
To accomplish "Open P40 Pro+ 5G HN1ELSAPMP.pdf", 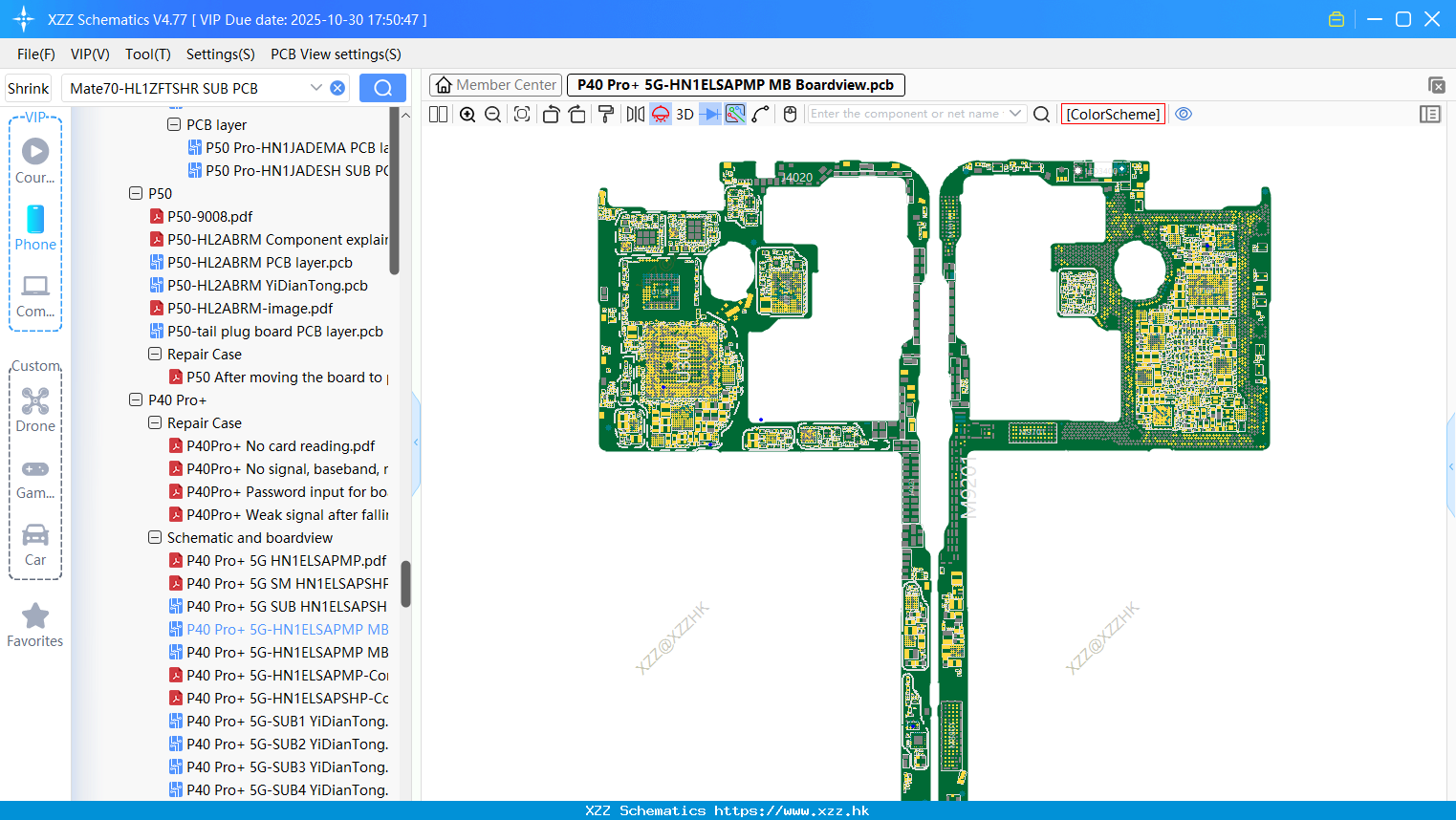I will [287, 560].
